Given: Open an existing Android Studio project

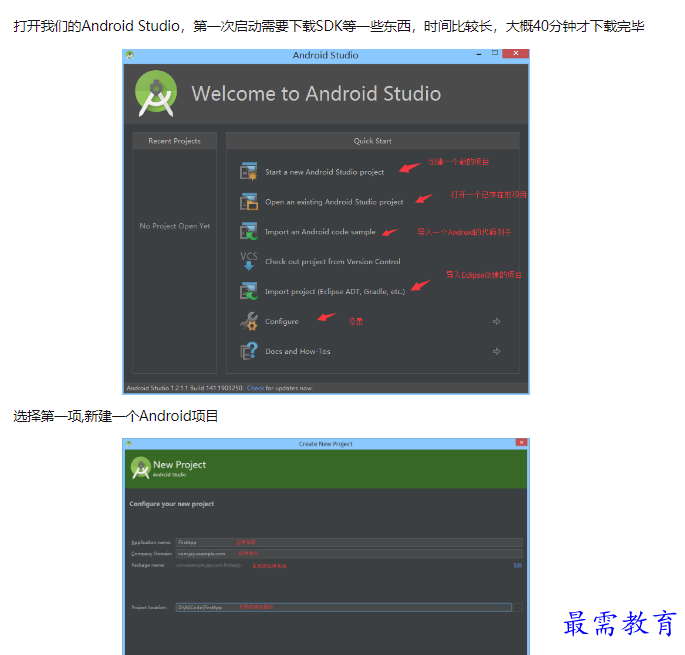Looking at the screenshot, I should [x=334, y=202].
